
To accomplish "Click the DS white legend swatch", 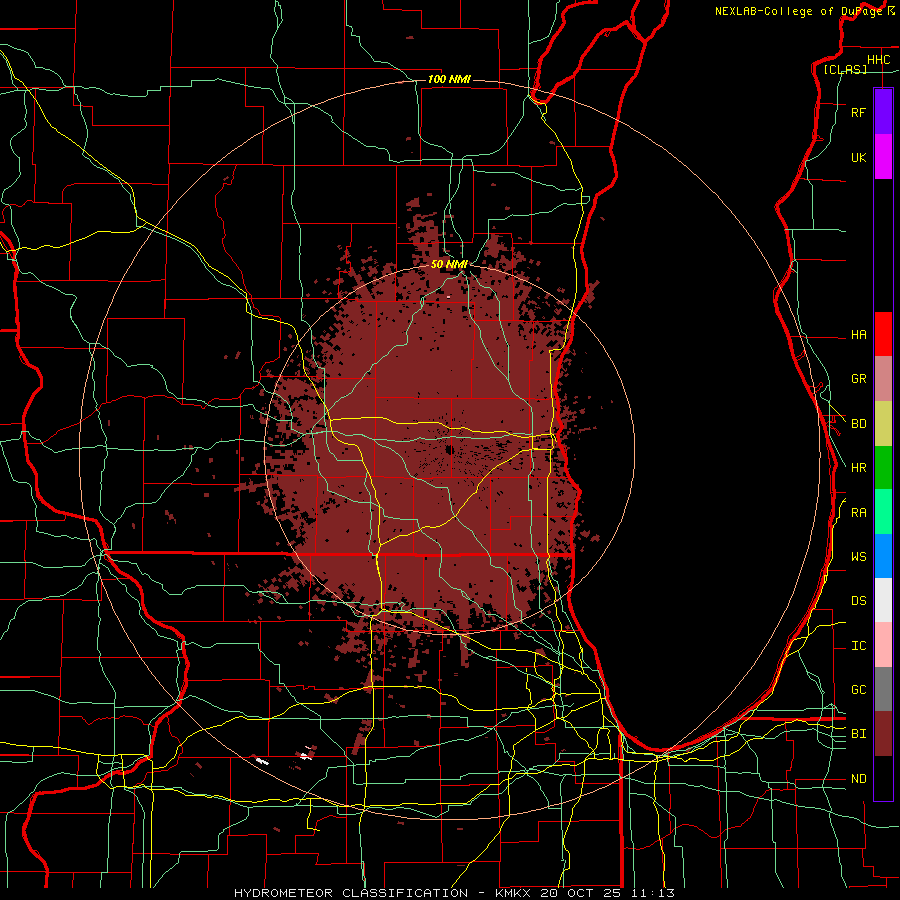I will coord(883,600).
